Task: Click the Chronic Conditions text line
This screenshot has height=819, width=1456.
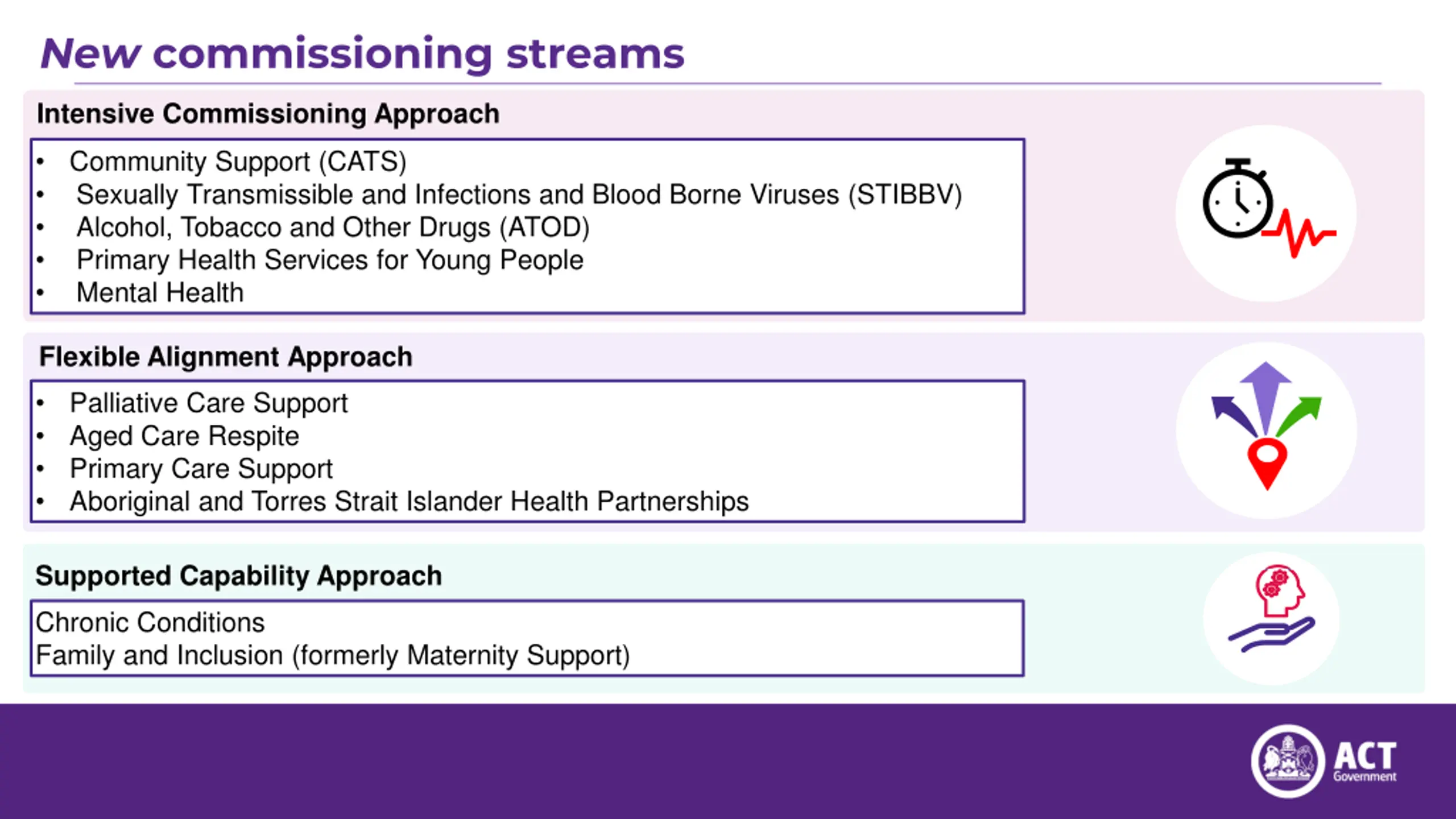Action: tap(150, 622)
